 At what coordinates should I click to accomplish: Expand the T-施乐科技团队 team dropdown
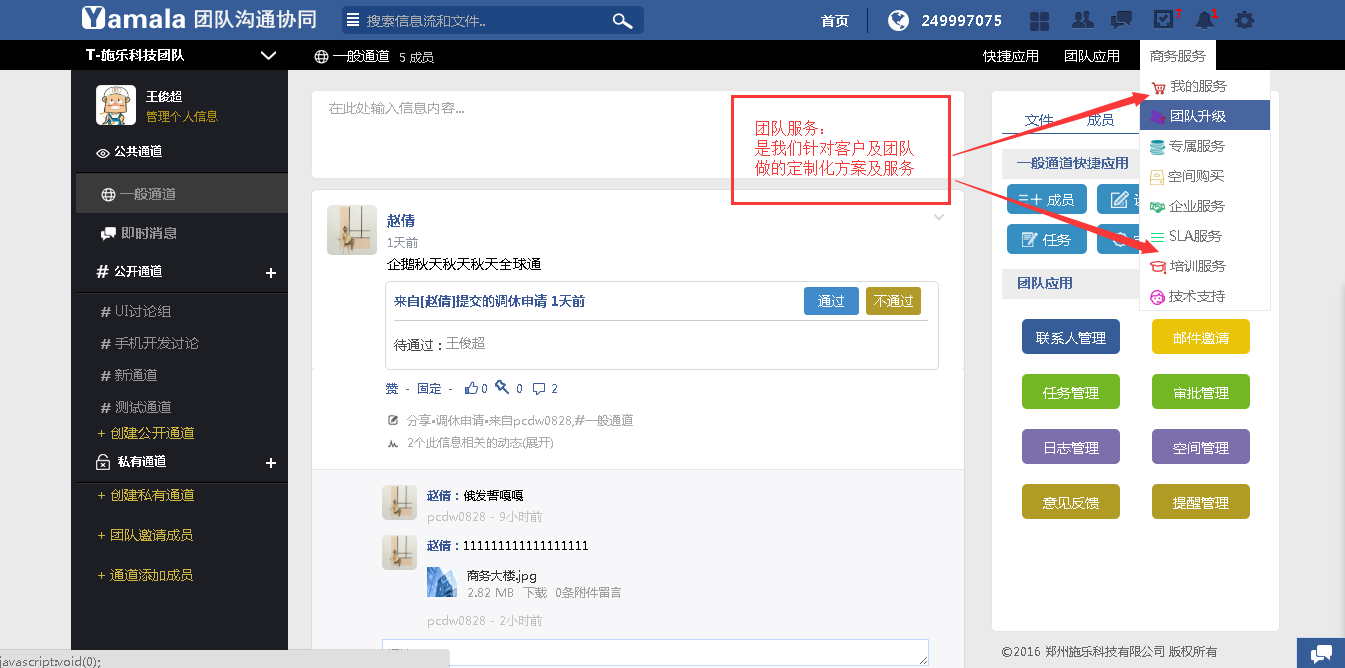tap(268, 56)
